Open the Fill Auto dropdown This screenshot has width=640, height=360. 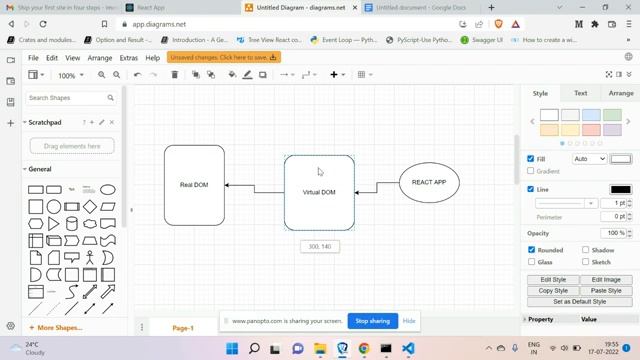click(x=589, y=159)
